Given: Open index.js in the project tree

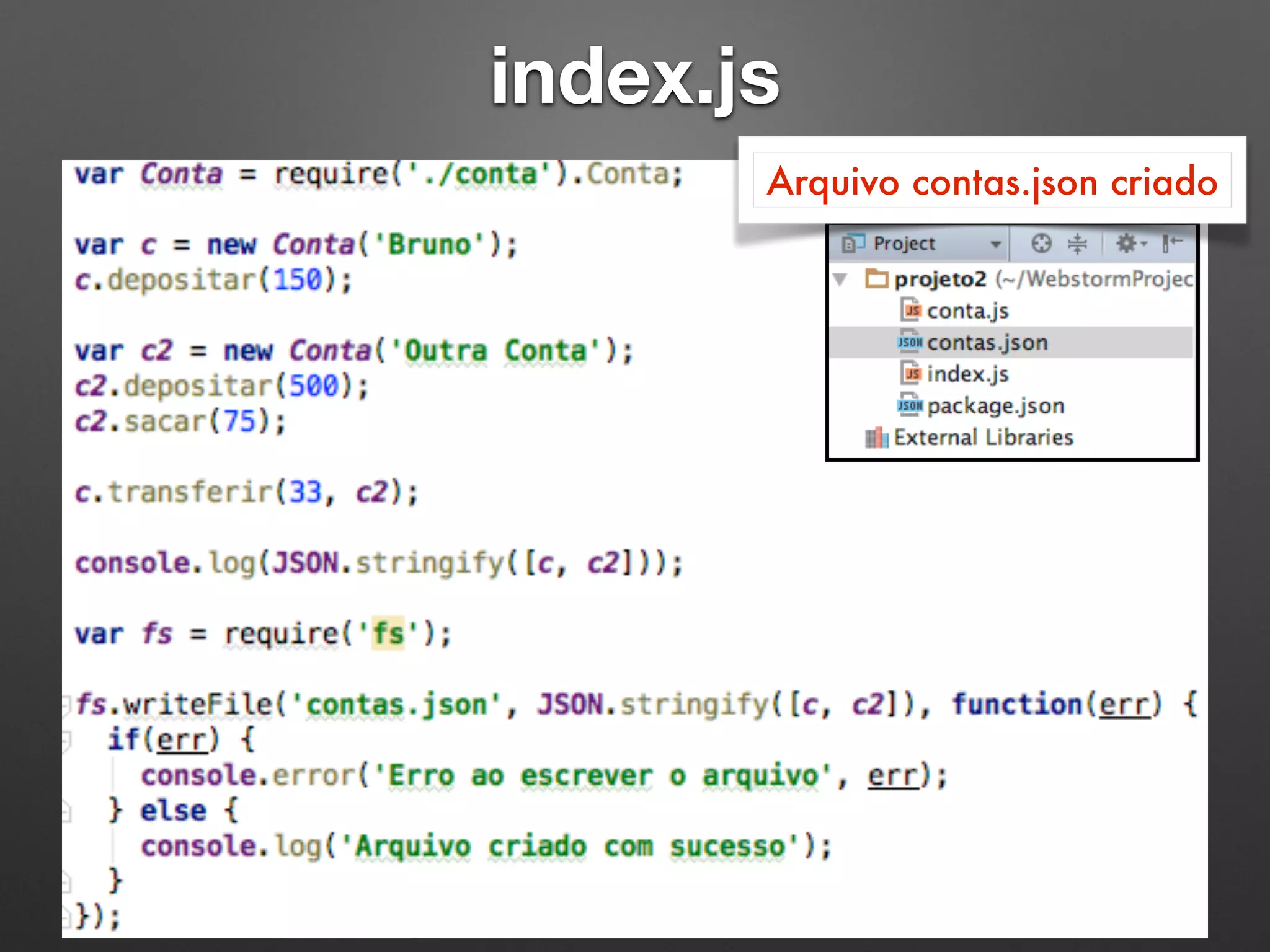Looking at the screenshot, I should [x=967, y=374].
